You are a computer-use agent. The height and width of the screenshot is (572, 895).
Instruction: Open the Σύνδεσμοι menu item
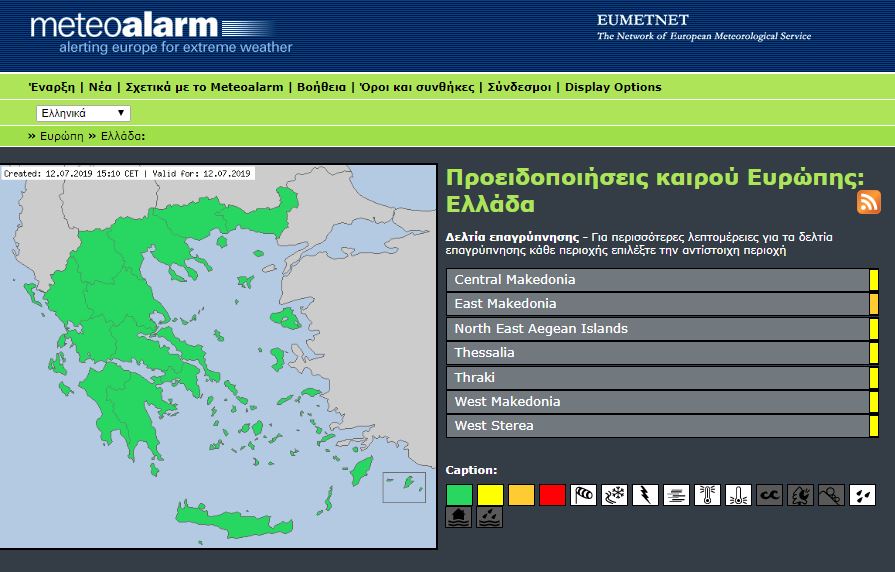[519, 87]
